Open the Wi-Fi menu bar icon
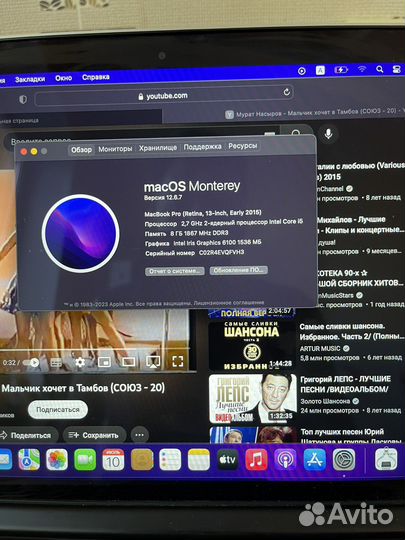Image resolution: width=405 pixels, height=540 pixels. point(362,69)
